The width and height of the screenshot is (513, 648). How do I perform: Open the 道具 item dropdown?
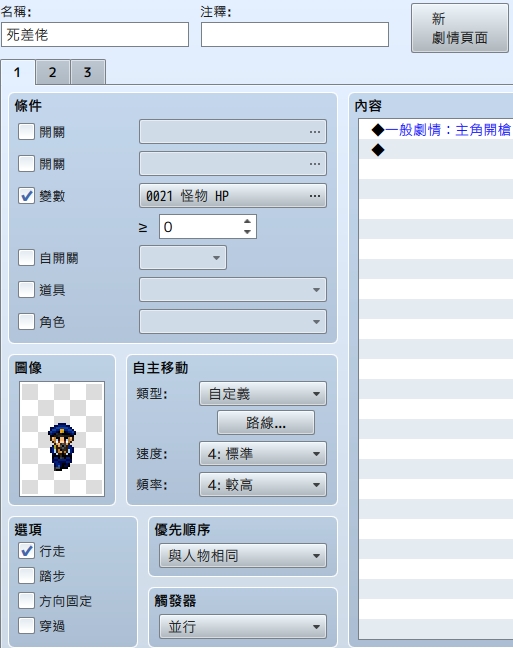coord(233,290)
